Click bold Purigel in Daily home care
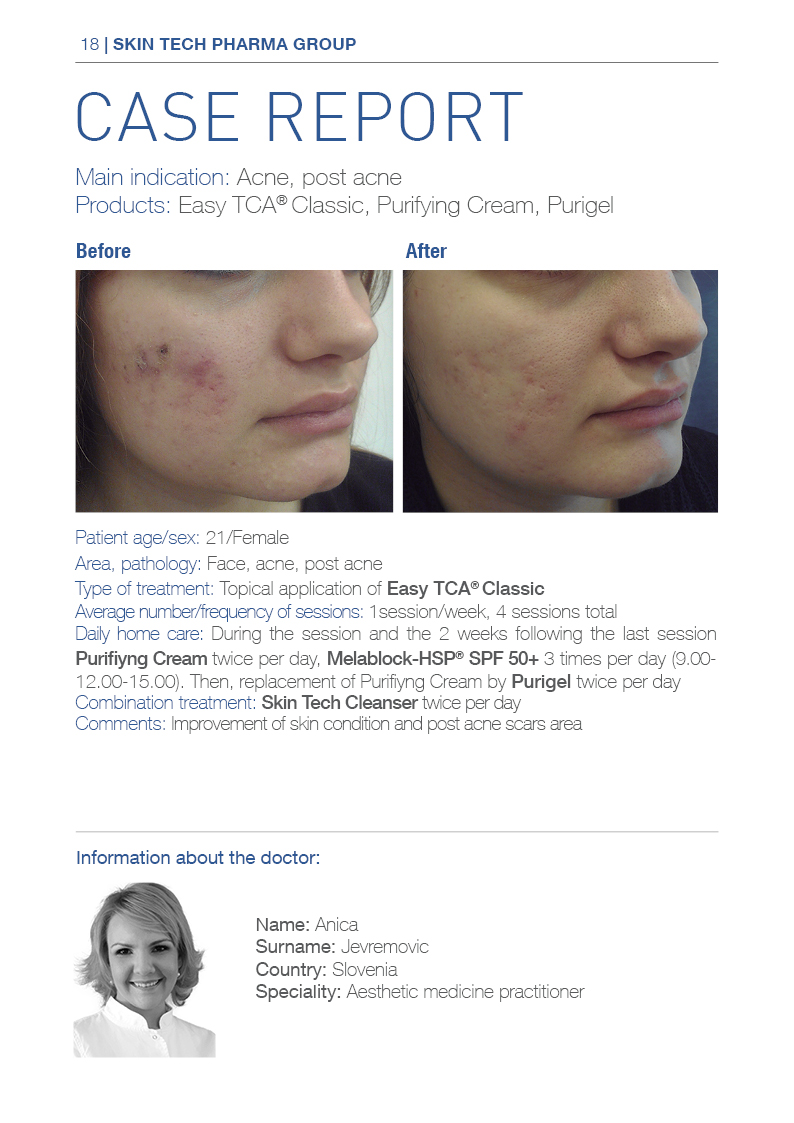794x1123 pixels. [541, 682]
